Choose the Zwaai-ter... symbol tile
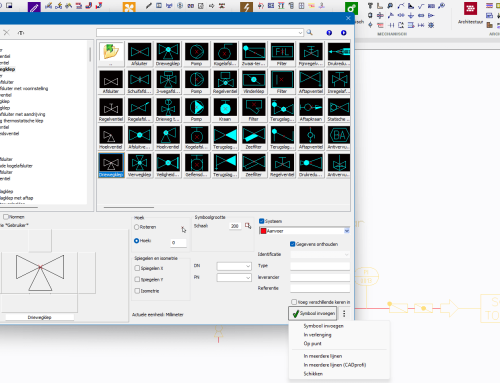 [x=254, y=54]
